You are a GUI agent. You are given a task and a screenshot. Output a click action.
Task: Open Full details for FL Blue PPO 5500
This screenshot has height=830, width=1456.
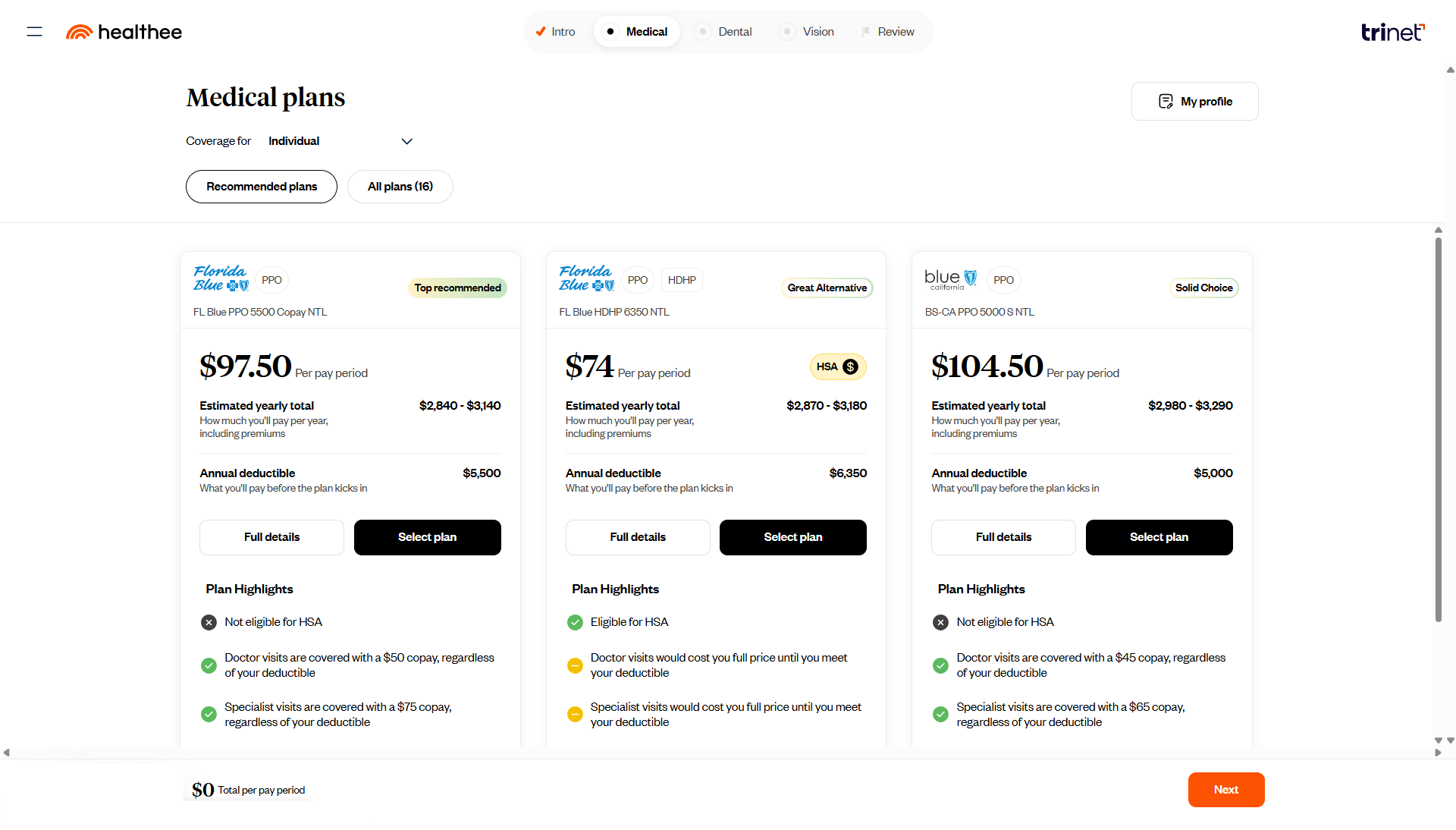pos(271,537)
